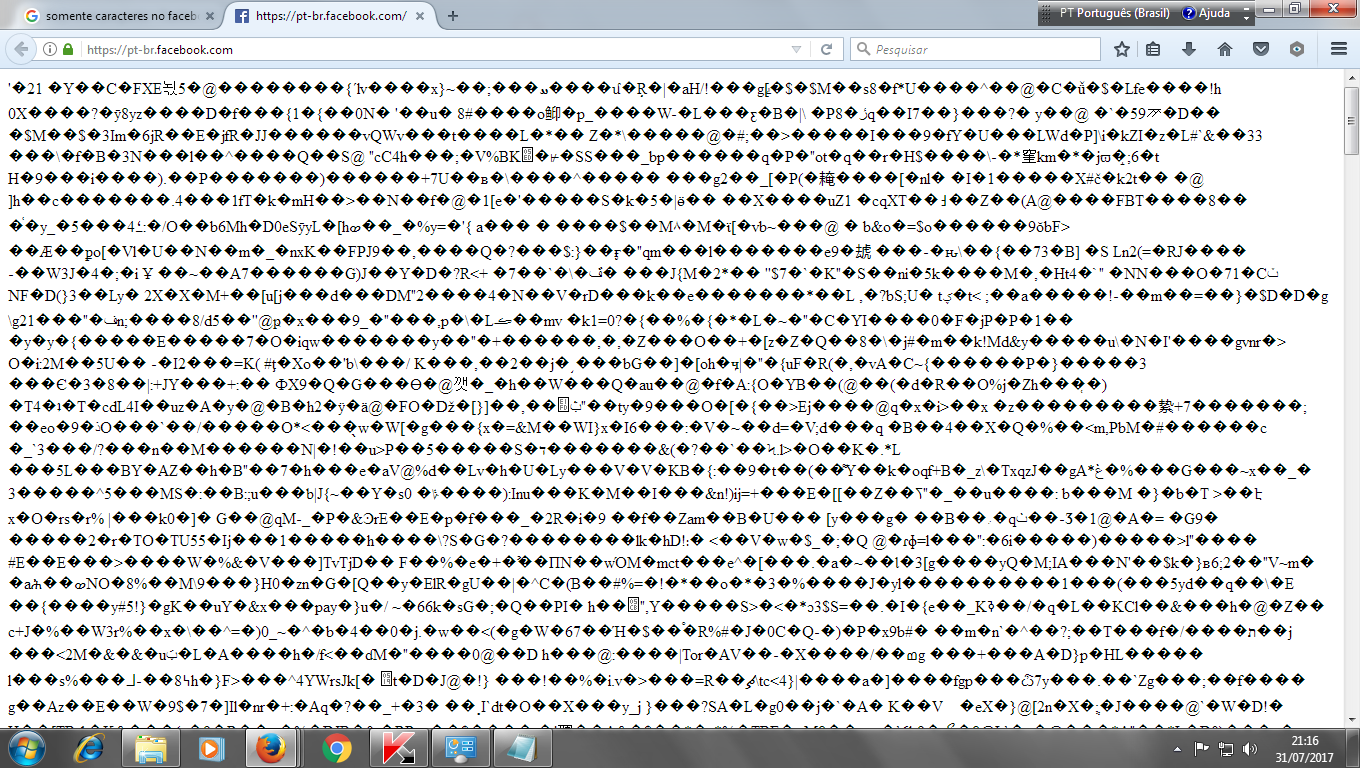Screen dimensions: 1360x768
Task: Switch to the Google search tab
Action: 117,16
